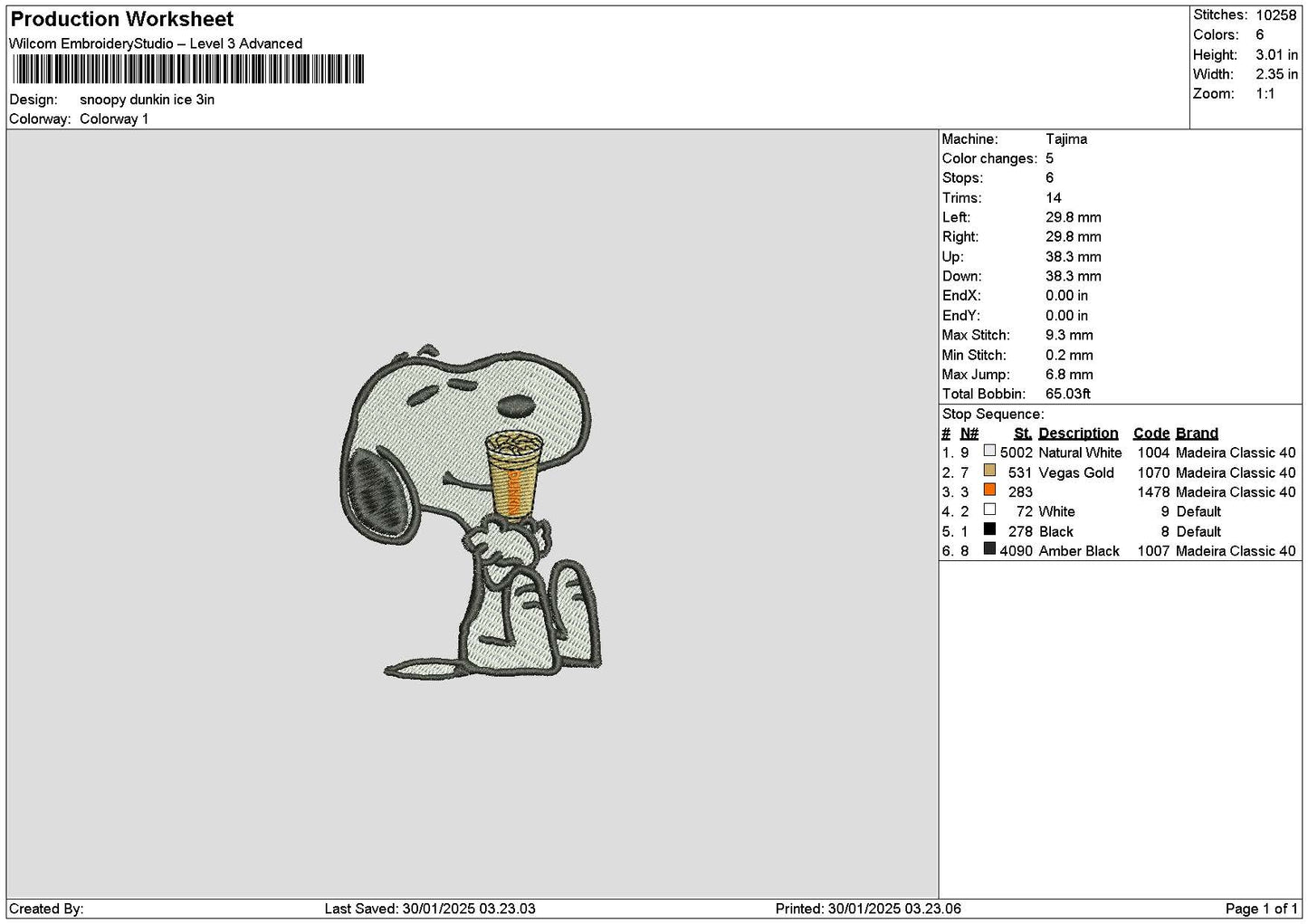Click the Stitches value '10258'
1308x924 pixels.
click(x=1275, y=15)
